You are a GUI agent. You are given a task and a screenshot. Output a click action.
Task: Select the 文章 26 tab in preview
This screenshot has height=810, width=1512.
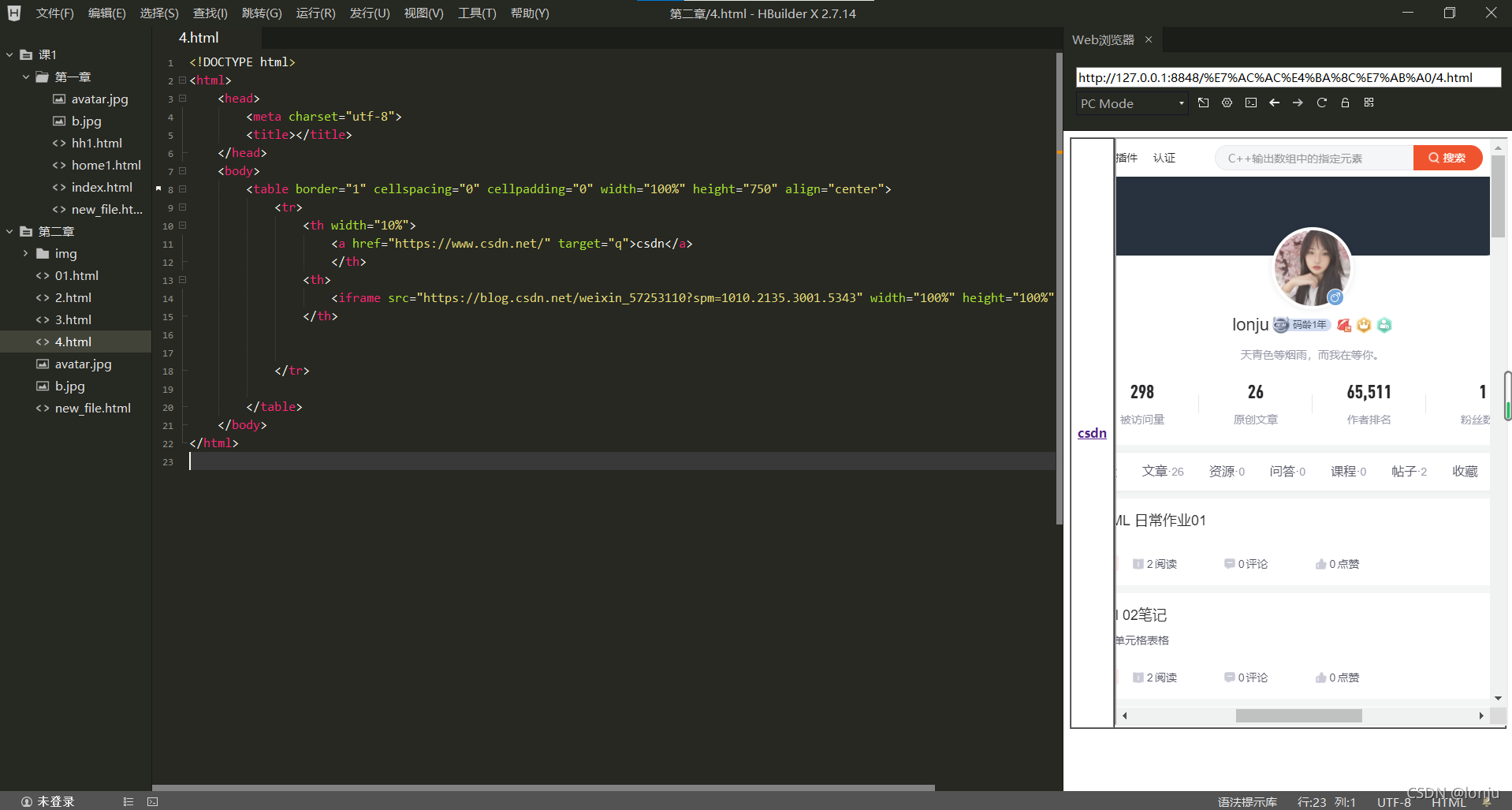click(x=1163, y=471)
